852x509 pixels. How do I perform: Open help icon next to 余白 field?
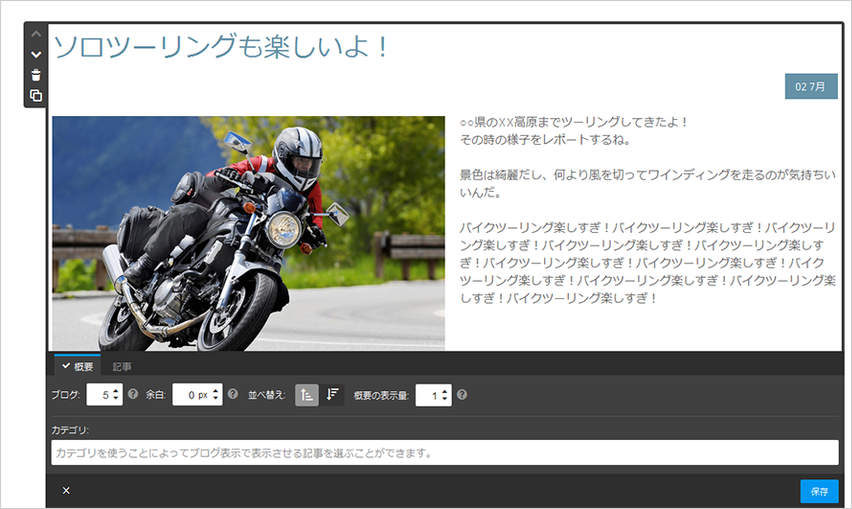pyautogui.click(x=233, y=394)
